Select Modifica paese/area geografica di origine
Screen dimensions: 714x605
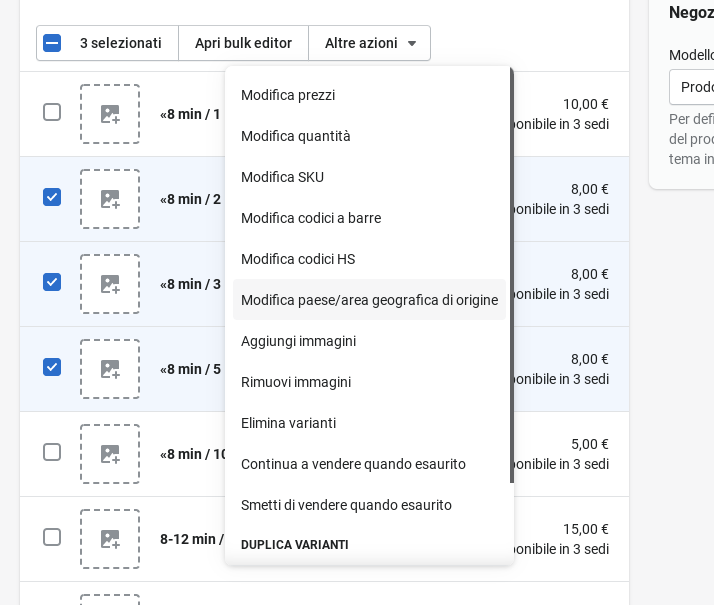click(x=369, y=300)
